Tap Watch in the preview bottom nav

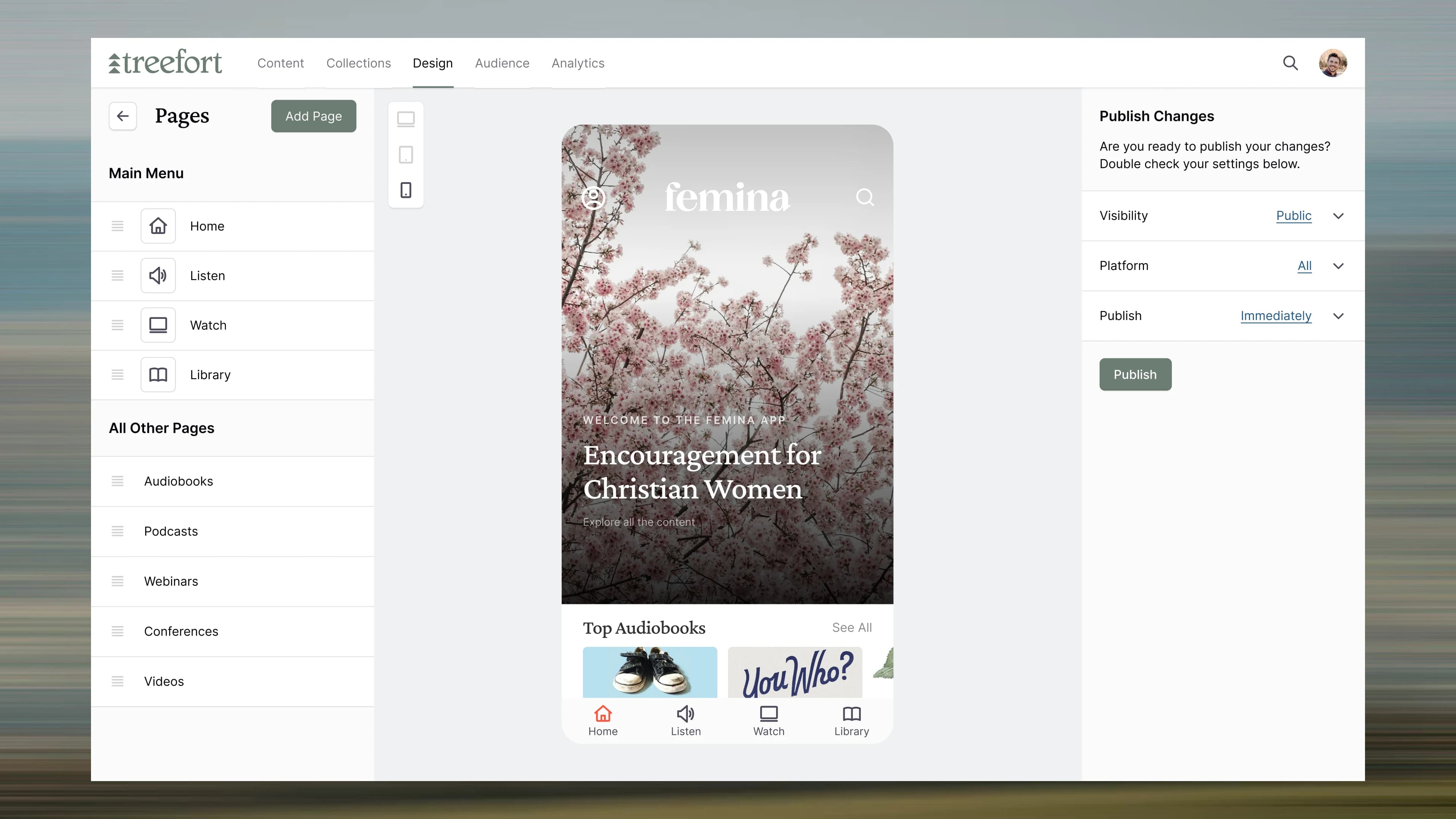(769, 721)
